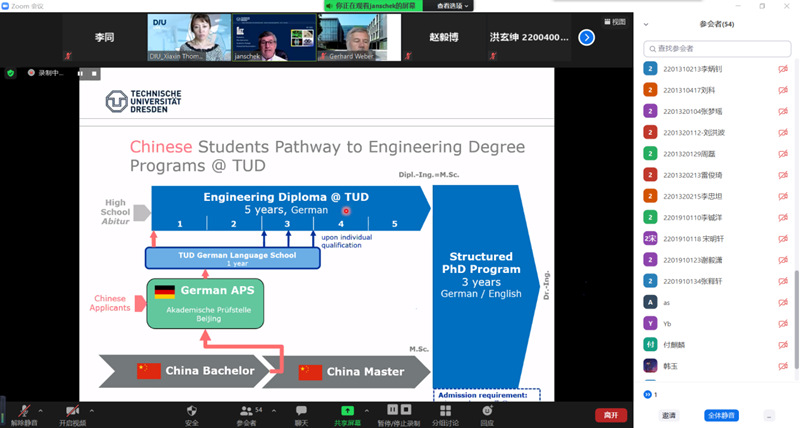
Task: Click camera-off icon for 2201910118 participant
Action: [x=783, y=239]
